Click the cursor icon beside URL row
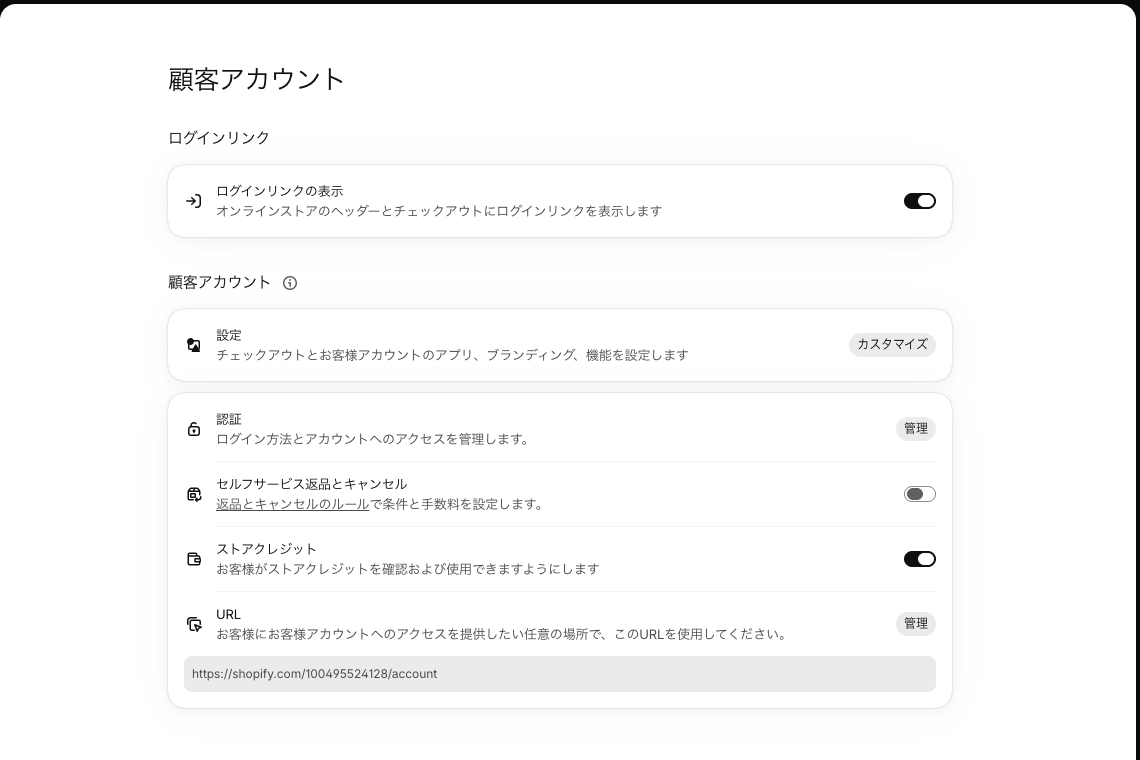The height and width of the screenshot is (760, 1140). tap(194, 624)
